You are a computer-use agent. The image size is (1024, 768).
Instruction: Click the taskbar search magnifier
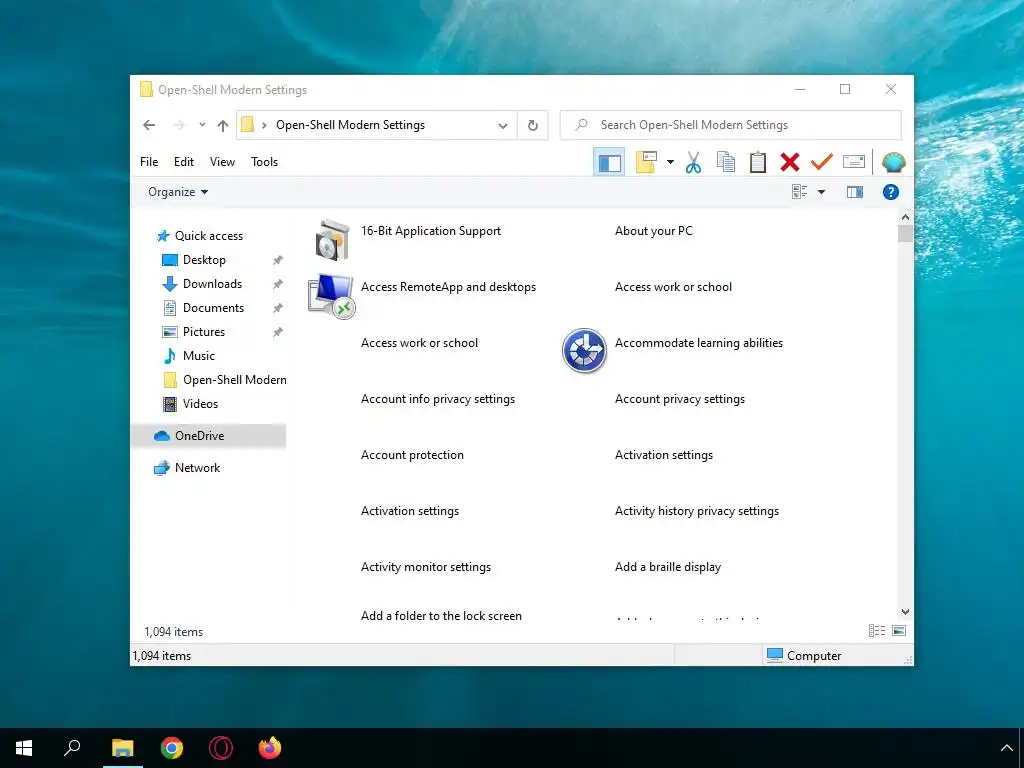(72, 747)
